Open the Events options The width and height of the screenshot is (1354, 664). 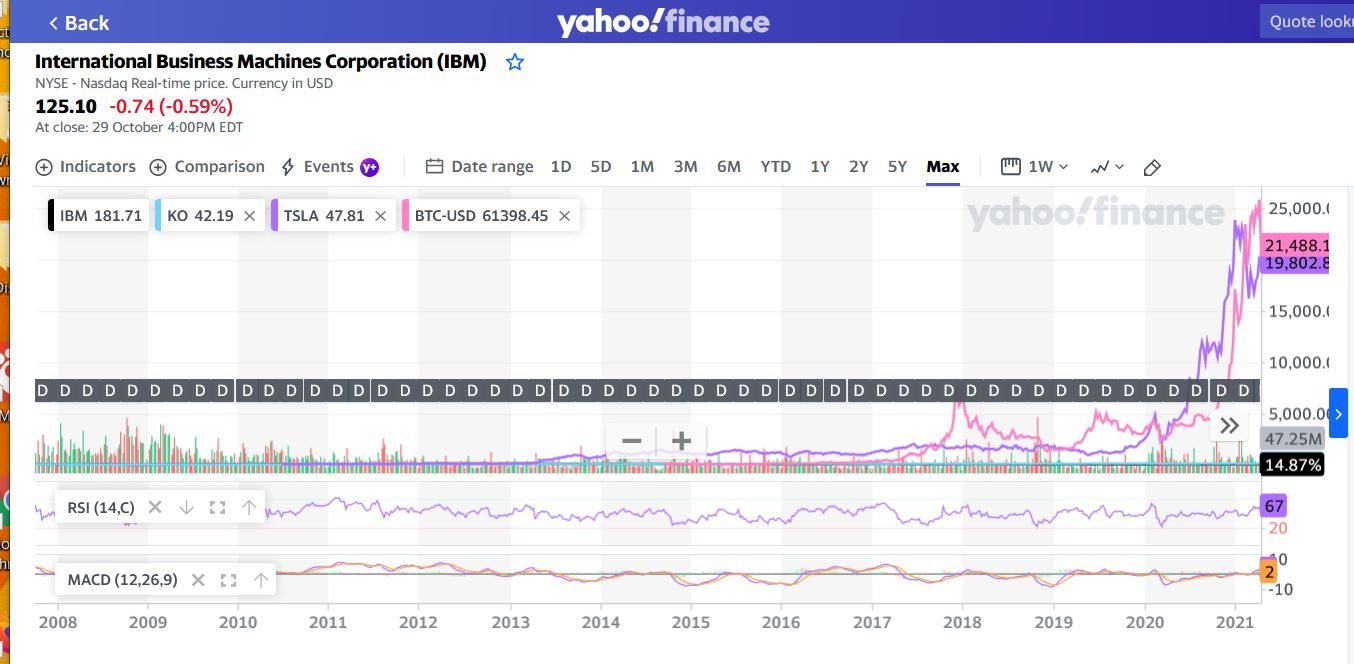329,167
